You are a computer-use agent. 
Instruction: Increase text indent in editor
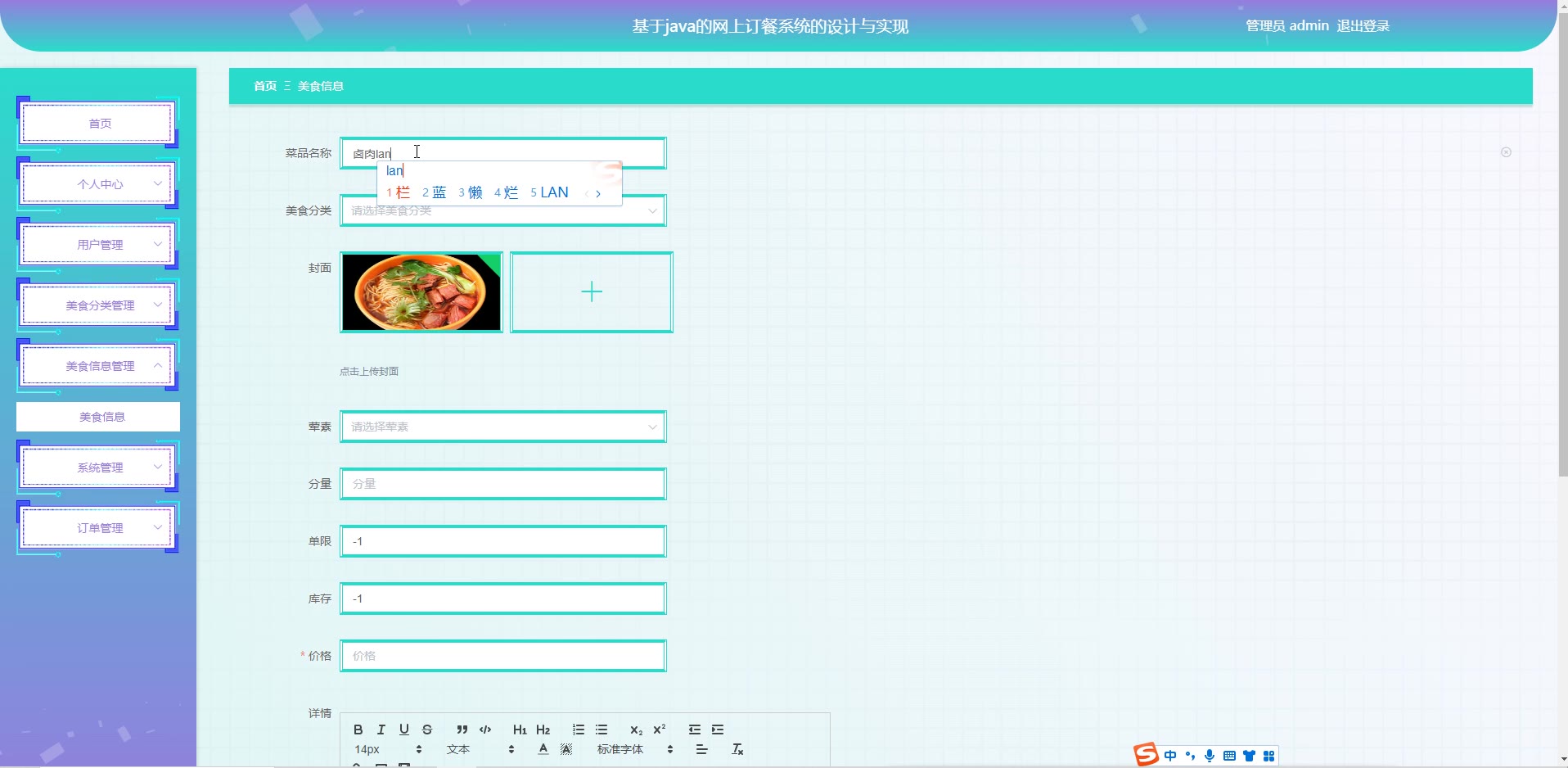(x=718, y=730)
